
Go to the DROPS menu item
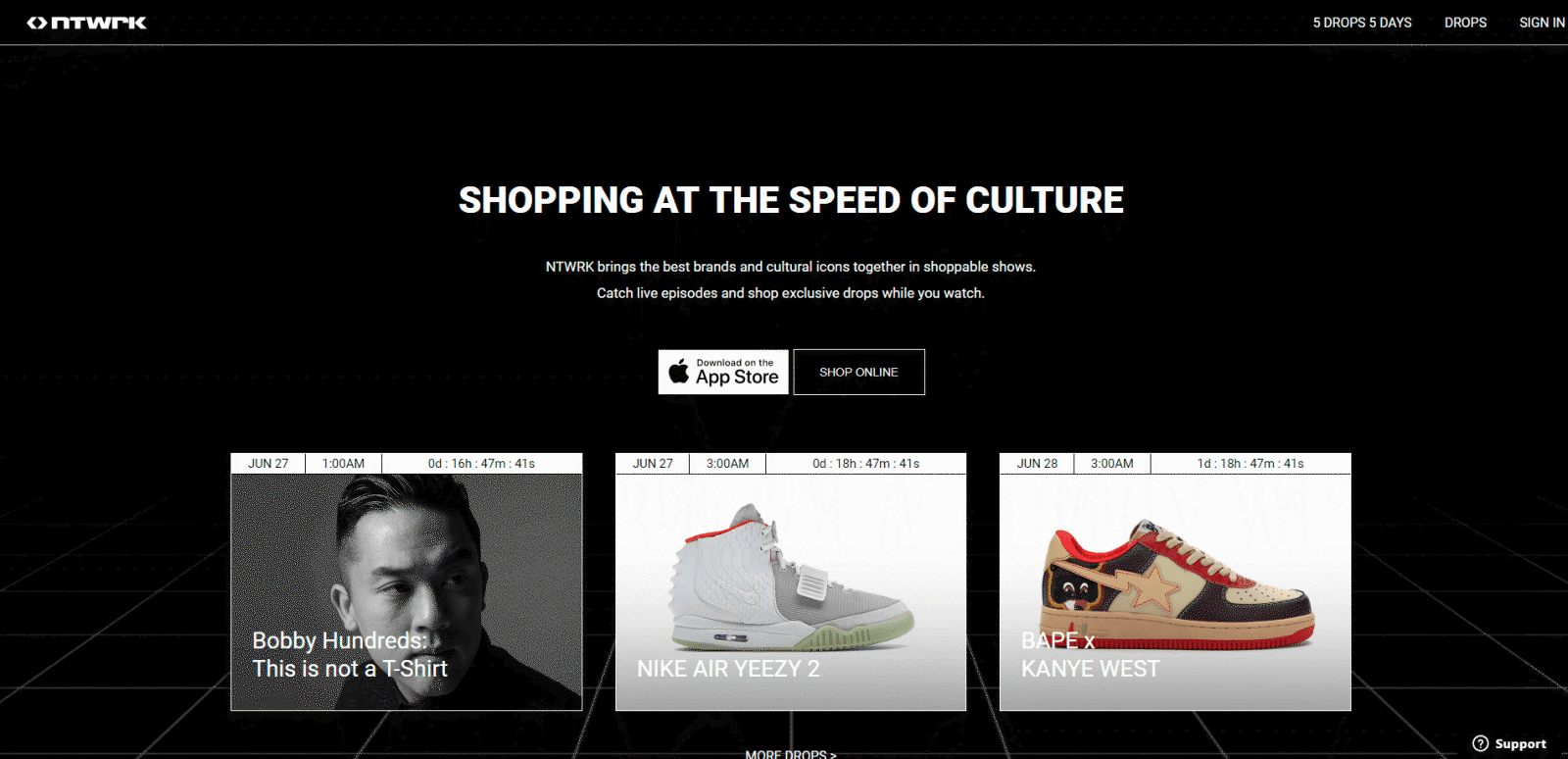(1465, 23)
